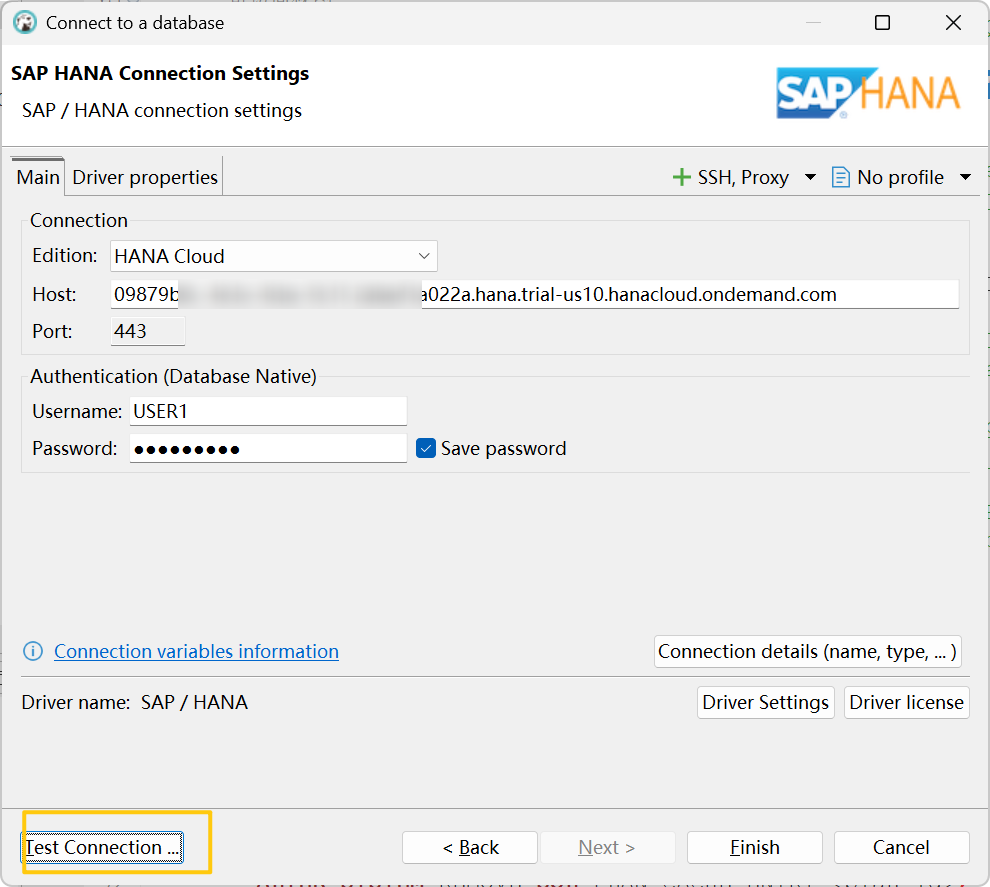Open Driver Settings
The image size is (990, 887).
pyautogui.click(x=765, y=702)
